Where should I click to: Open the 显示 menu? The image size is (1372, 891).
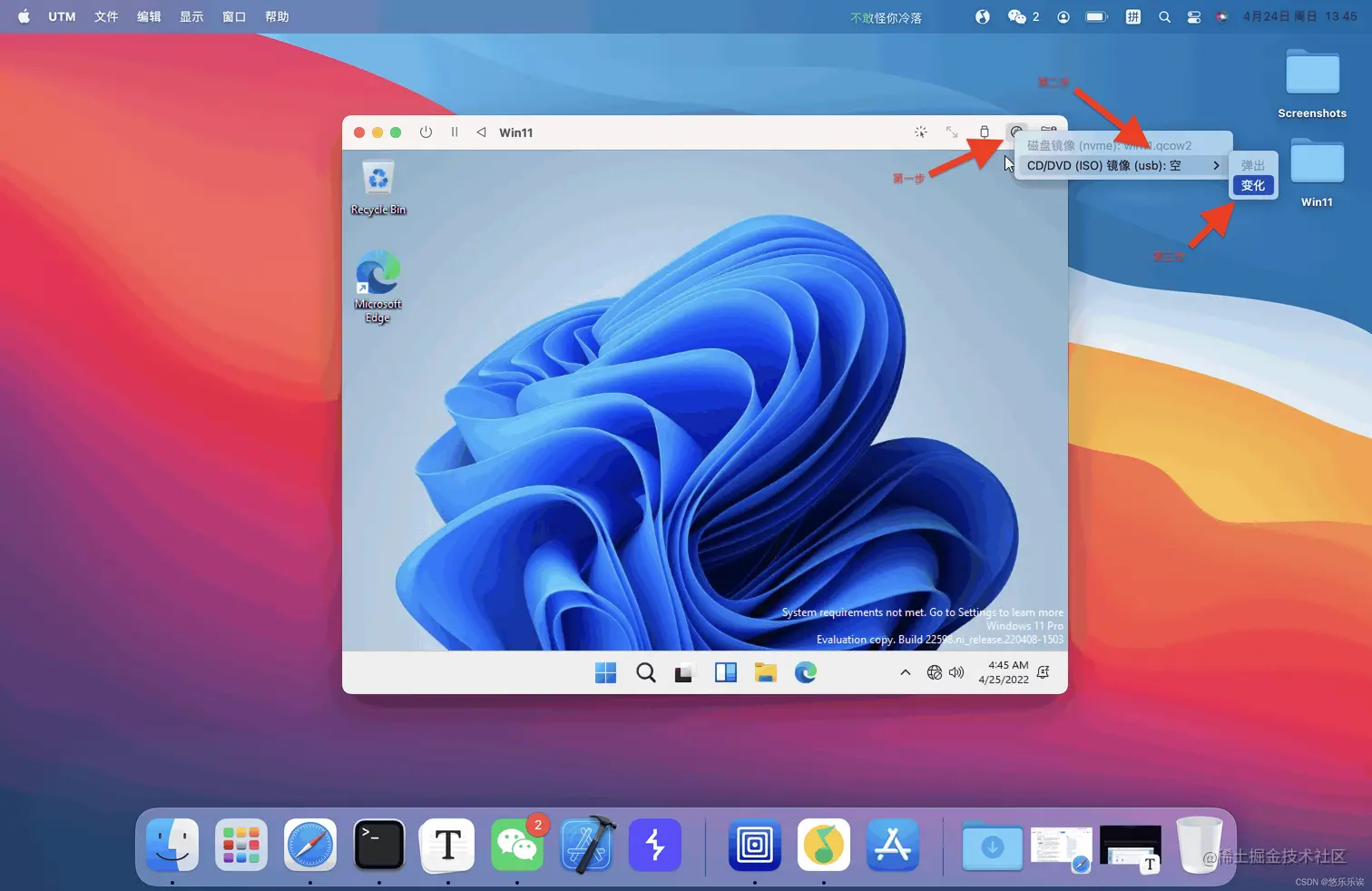pos(191,16)
